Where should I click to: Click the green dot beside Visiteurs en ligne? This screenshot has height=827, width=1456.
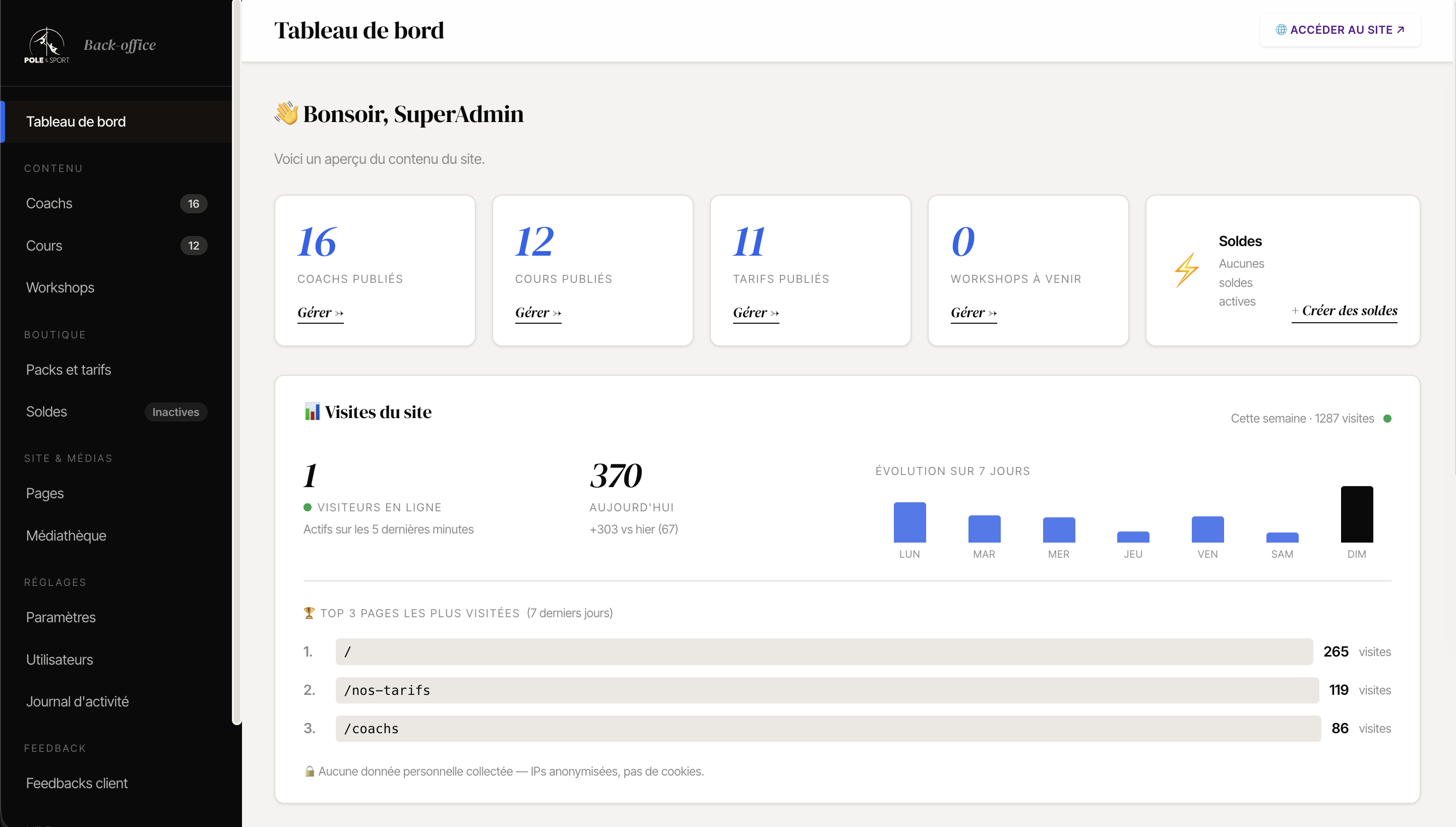307,507
